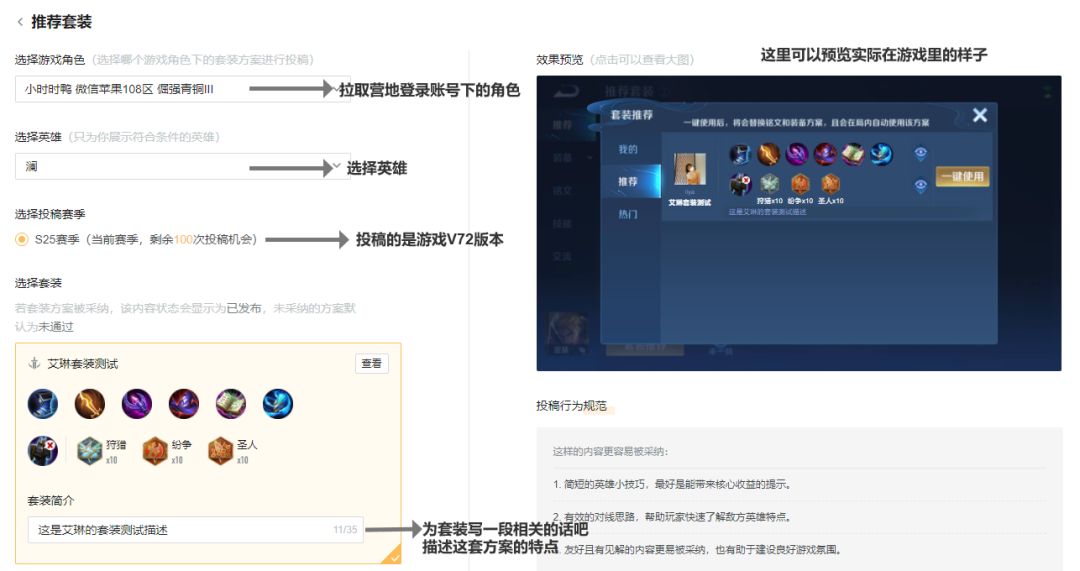Click the second orange blade equipment icon
This screenshot has height=571, width=1080.
tap(90, 404)
